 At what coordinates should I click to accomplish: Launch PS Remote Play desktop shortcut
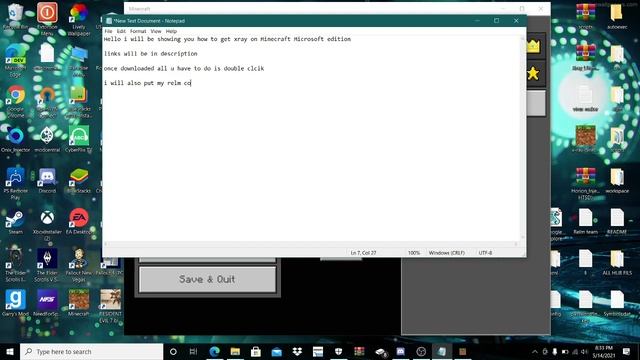(16, 183)
